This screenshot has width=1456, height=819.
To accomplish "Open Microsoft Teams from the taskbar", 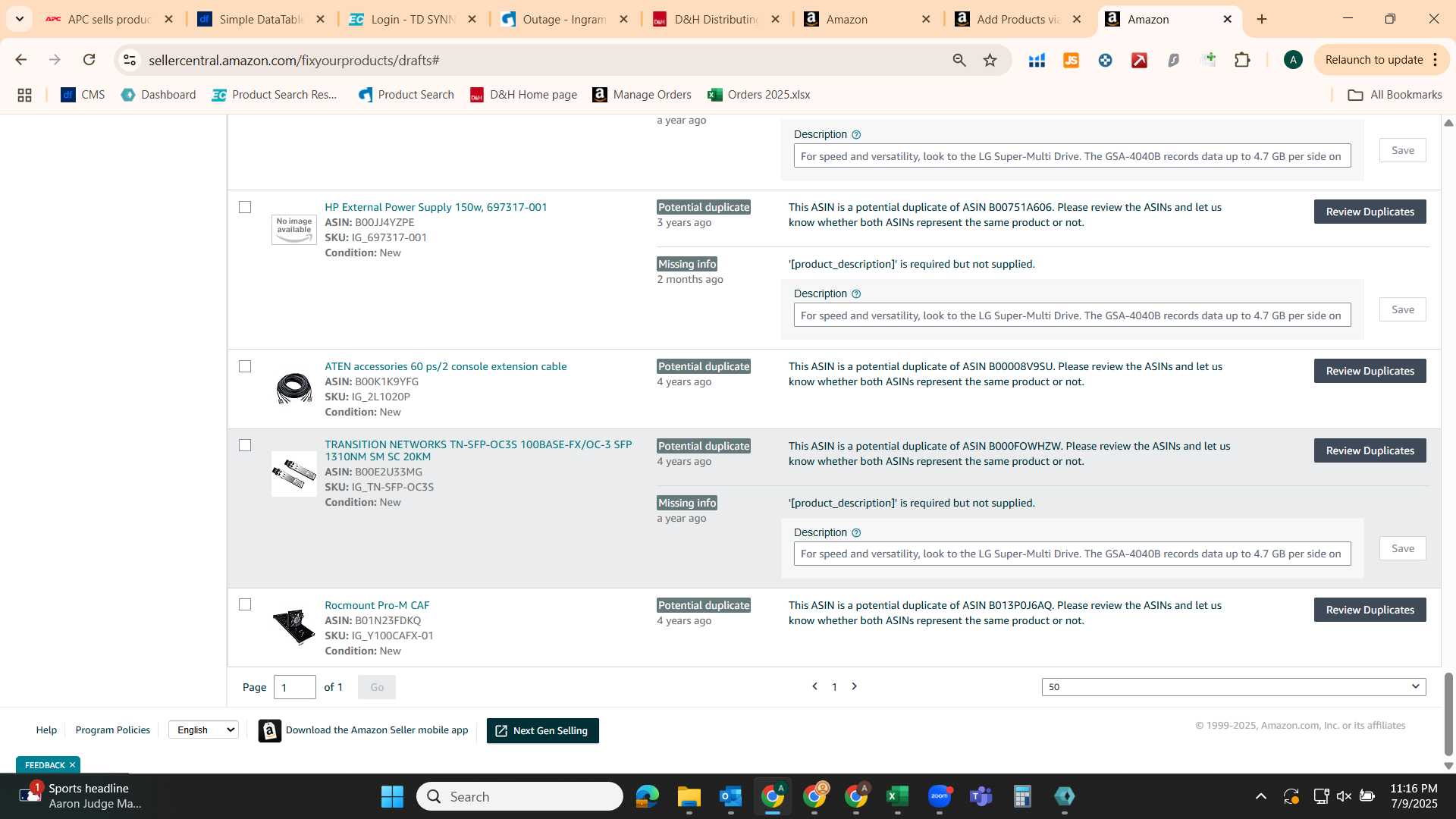I will pyautogui.click(x=981, y=796).
